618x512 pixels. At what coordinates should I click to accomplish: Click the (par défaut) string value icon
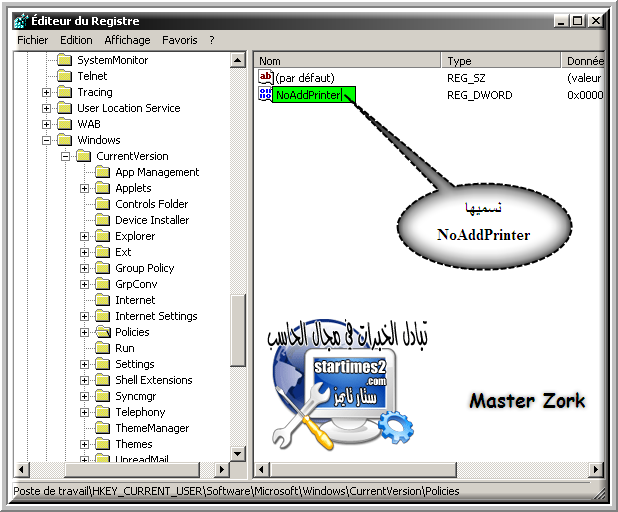(266, 77)
